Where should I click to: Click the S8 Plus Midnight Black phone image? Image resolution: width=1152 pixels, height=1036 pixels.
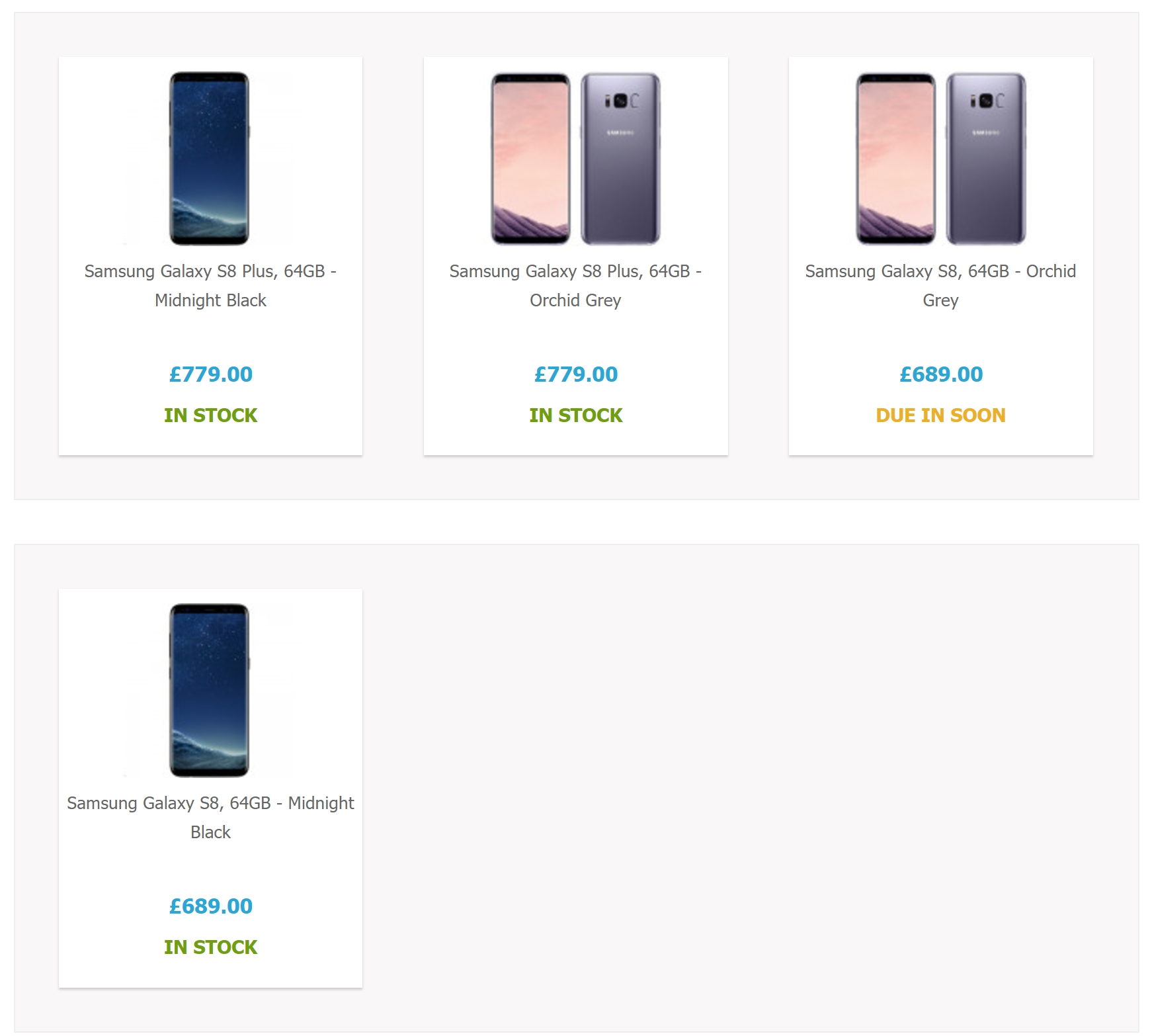coord(210,159)
